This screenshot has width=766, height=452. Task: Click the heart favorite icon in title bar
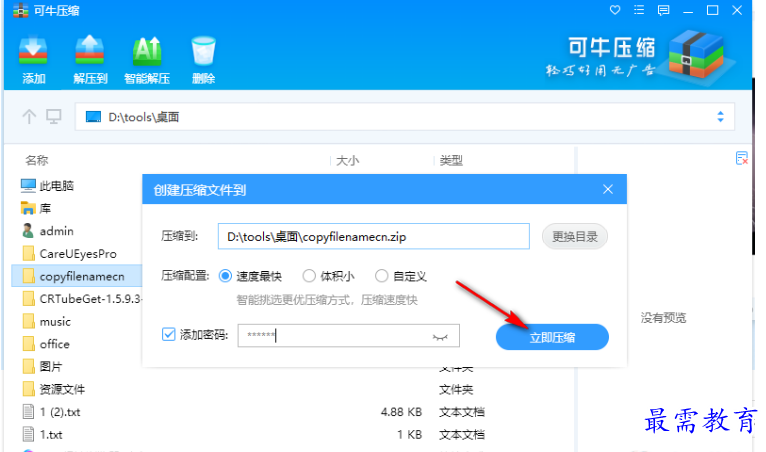615,10
